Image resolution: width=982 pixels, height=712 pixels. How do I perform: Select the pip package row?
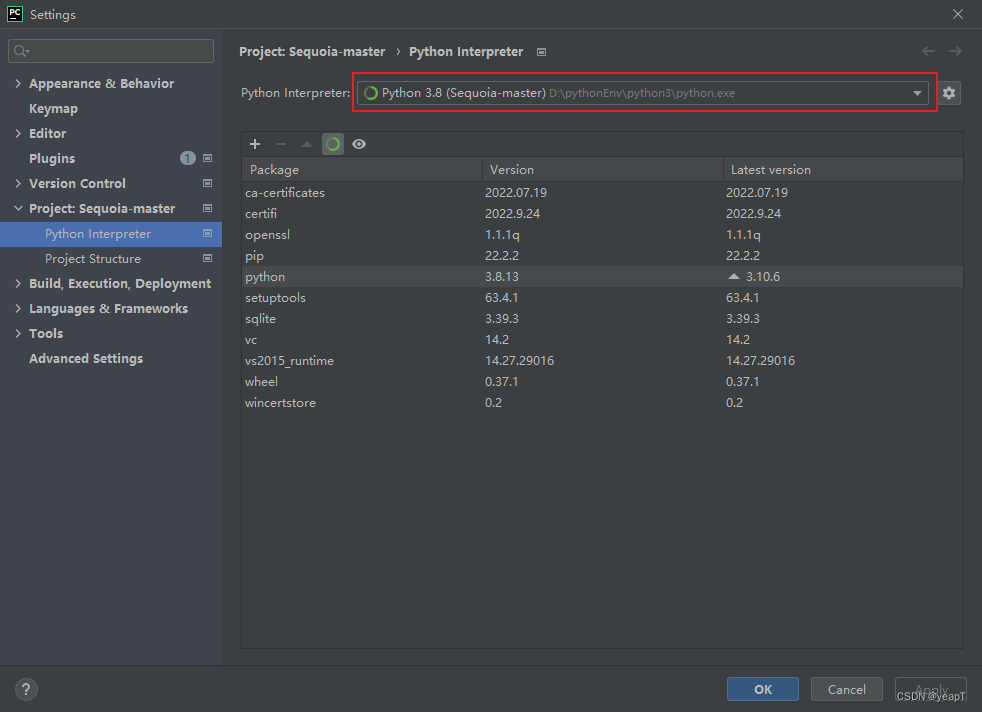coord(602,255)
